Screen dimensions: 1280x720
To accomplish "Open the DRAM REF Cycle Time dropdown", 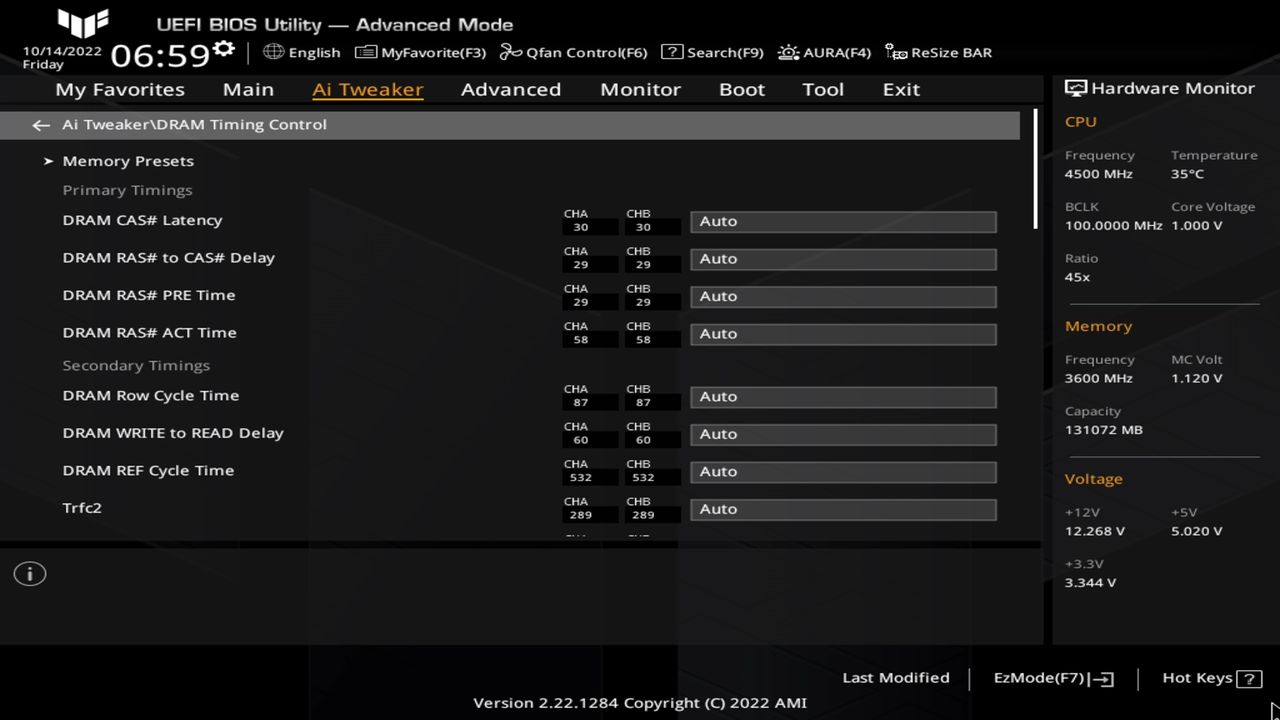I will [x=842, y=471].
